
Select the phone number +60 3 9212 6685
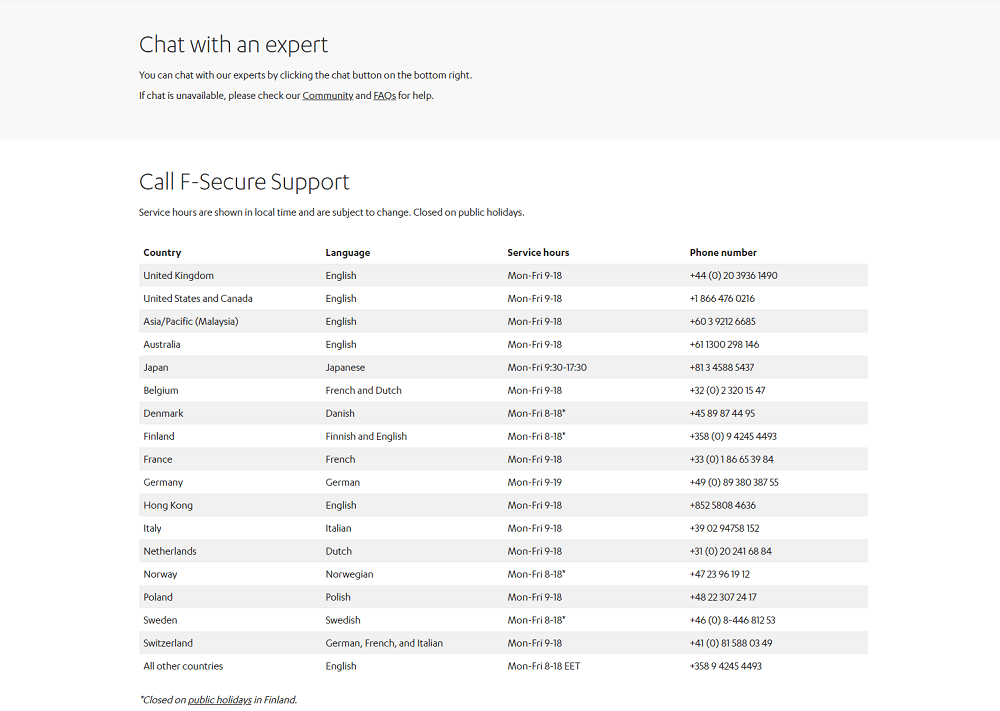(x=723, y=321)
